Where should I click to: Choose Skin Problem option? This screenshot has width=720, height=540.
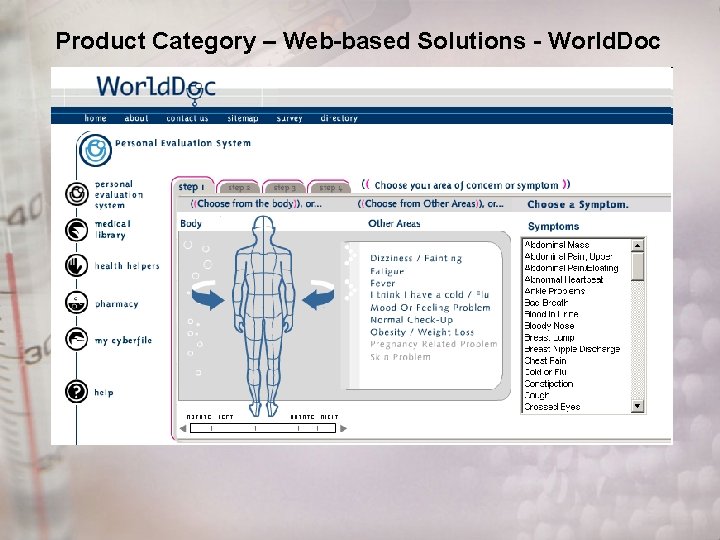pos(400,357)
